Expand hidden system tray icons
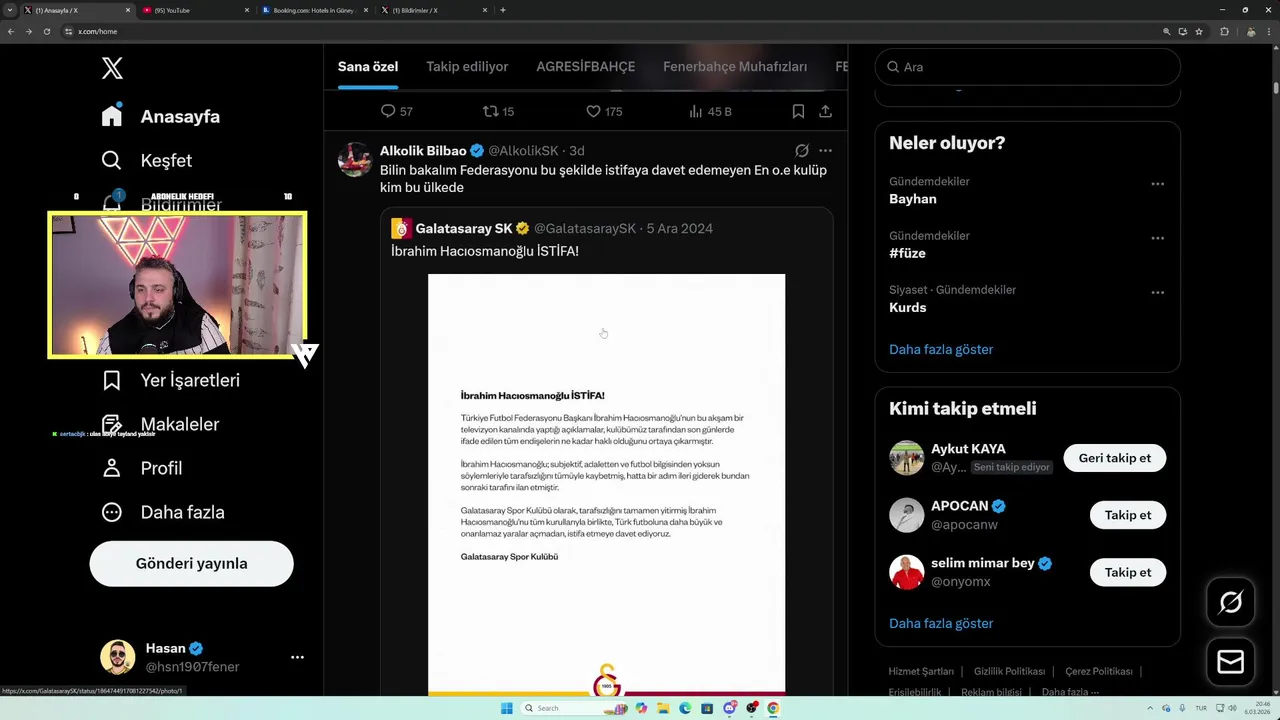 click(x=1151, y=708)
